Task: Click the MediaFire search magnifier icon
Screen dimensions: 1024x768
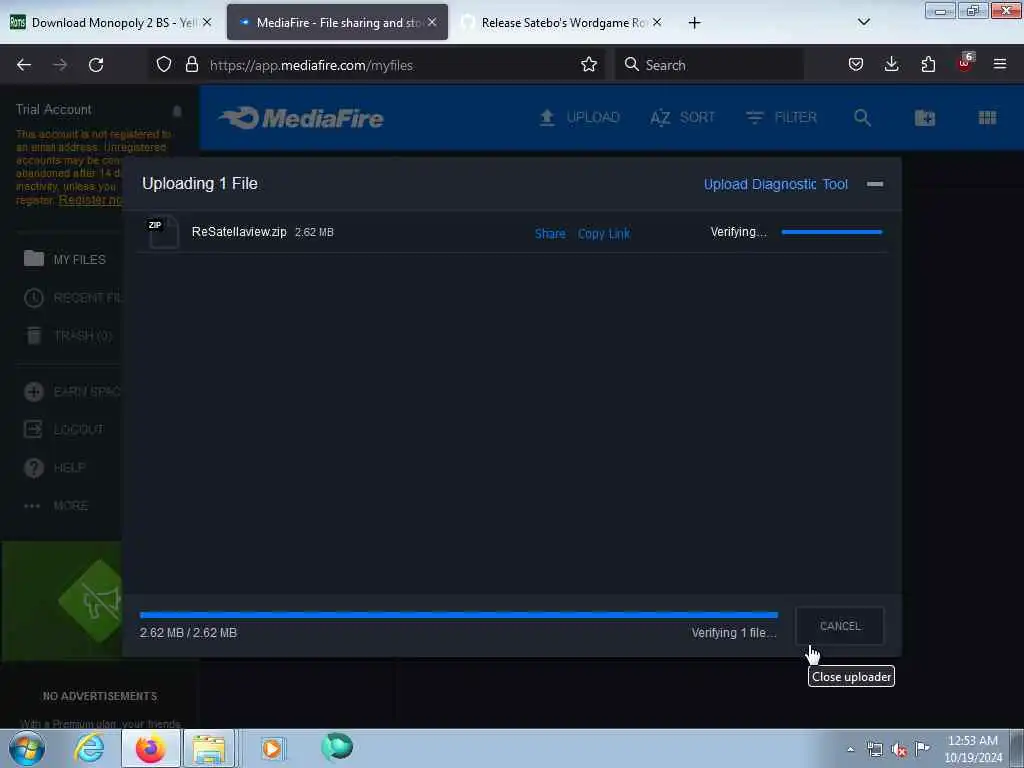Action: point(862,118)
